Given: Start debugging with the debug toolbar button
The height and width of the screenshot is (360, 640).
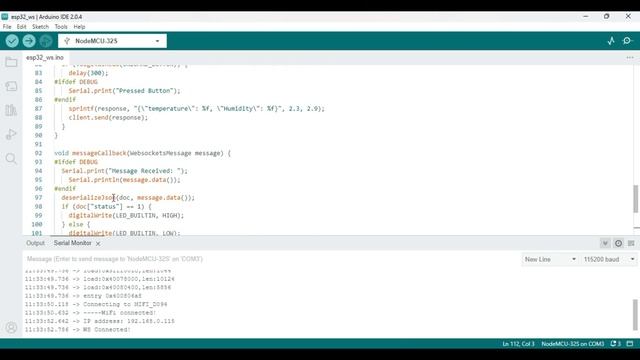Looking at the screenshot, I should pos(46,41).
